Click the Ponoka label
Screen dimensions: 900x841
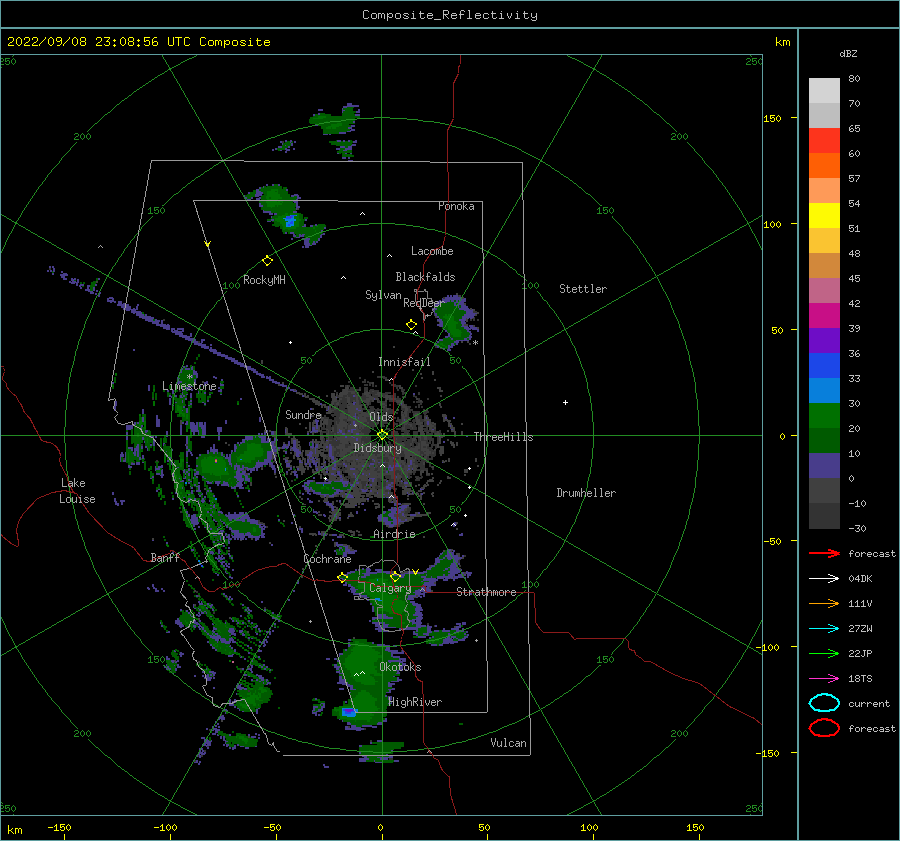pyautogui.click(x=456, y=206)
